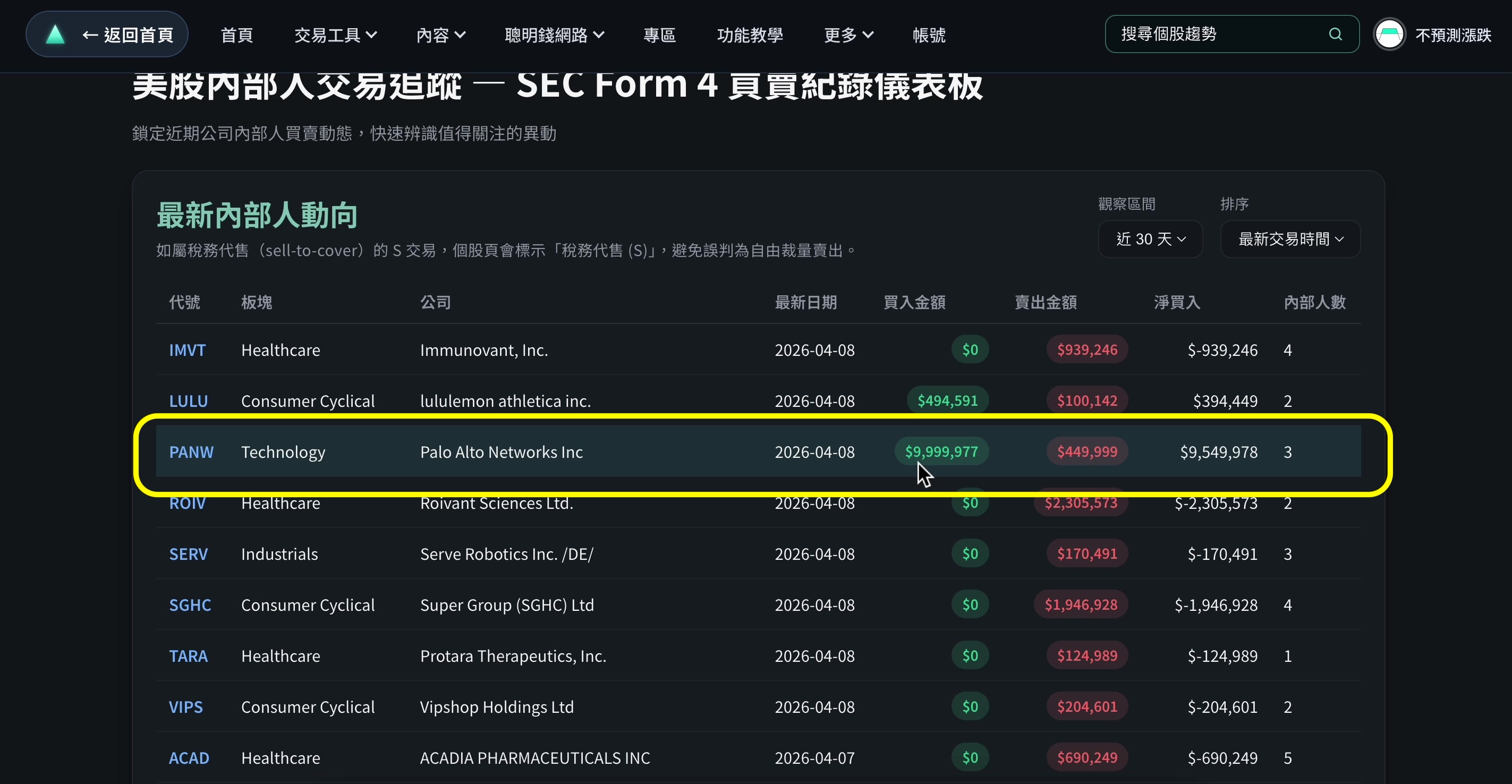This screenshot has height=784, width=1512.
Task: Click the 內部人數 column header
Action: click(1314, 302)
